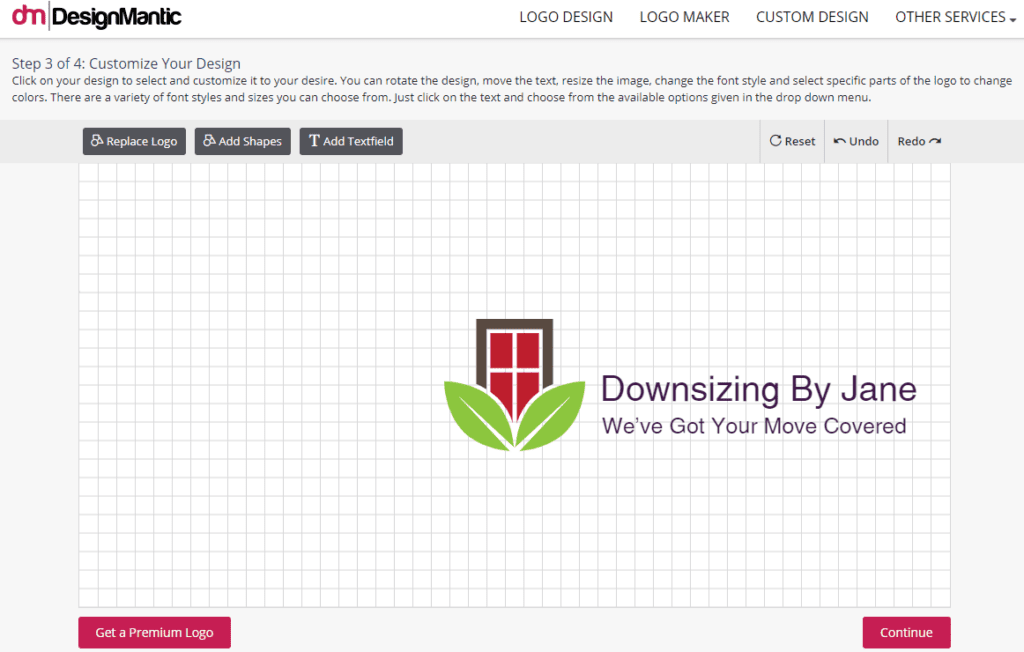Expand the Other Services dropdown

click(955, 17)
